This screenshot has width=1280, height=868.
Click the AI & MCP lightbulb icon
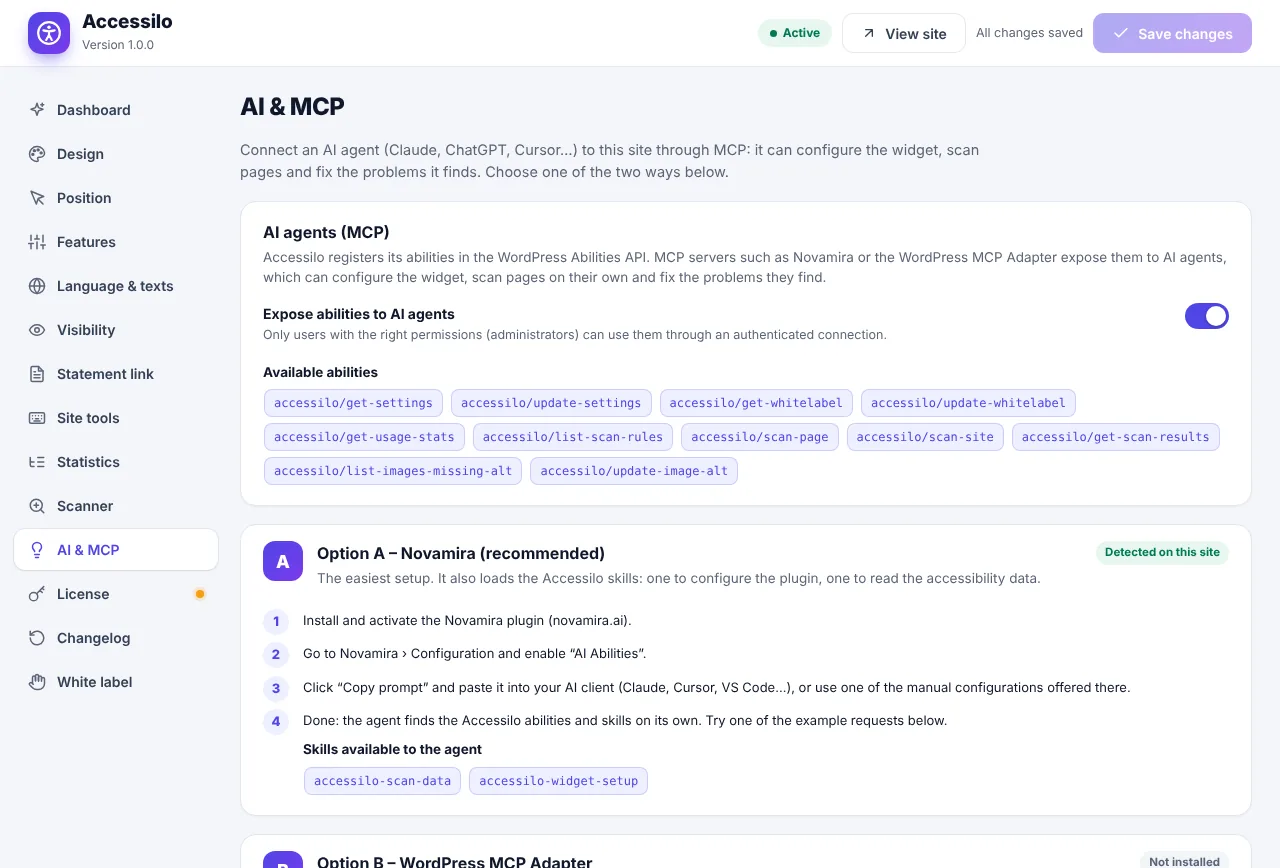(37, 550)
